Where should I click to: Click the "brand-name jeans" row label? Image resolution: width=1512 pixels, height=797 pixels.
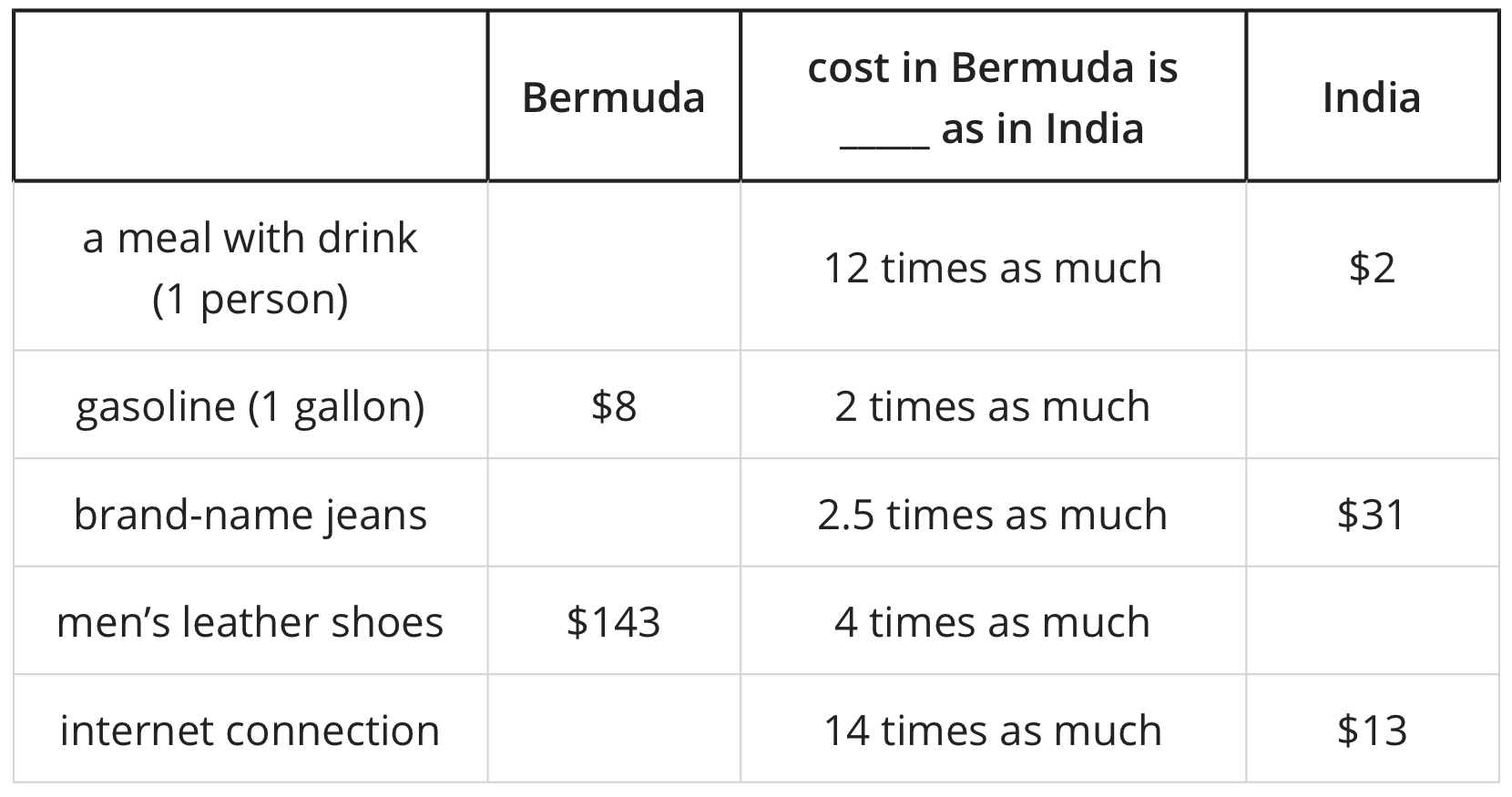(x=250, y=515)
